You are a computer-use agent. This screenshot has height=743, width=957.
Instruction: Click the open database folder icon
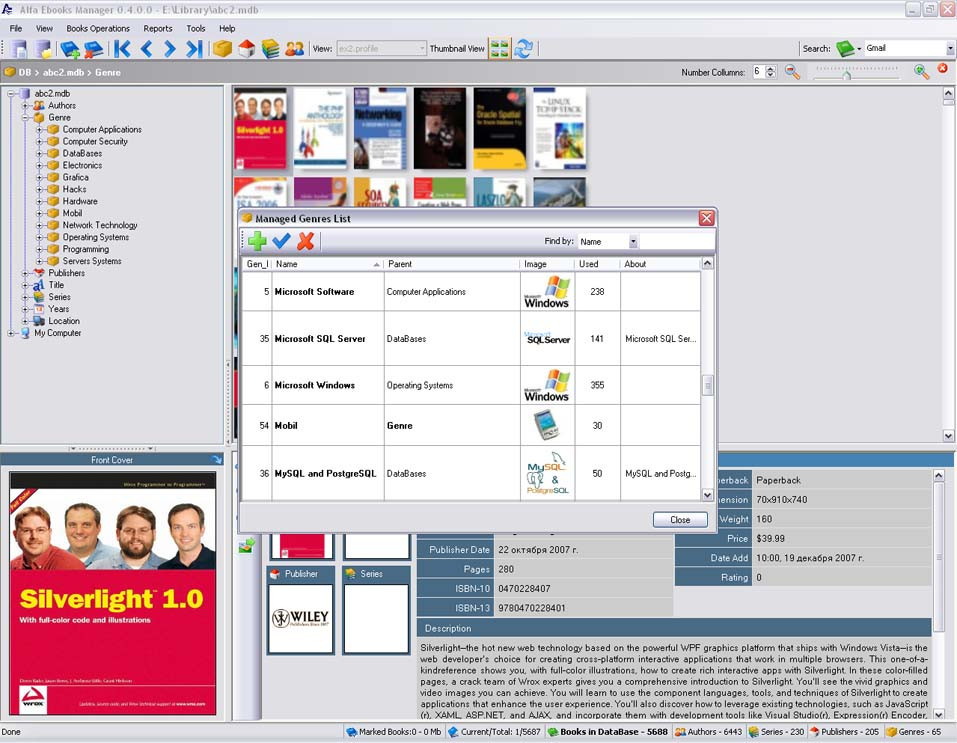pos(43,49)
